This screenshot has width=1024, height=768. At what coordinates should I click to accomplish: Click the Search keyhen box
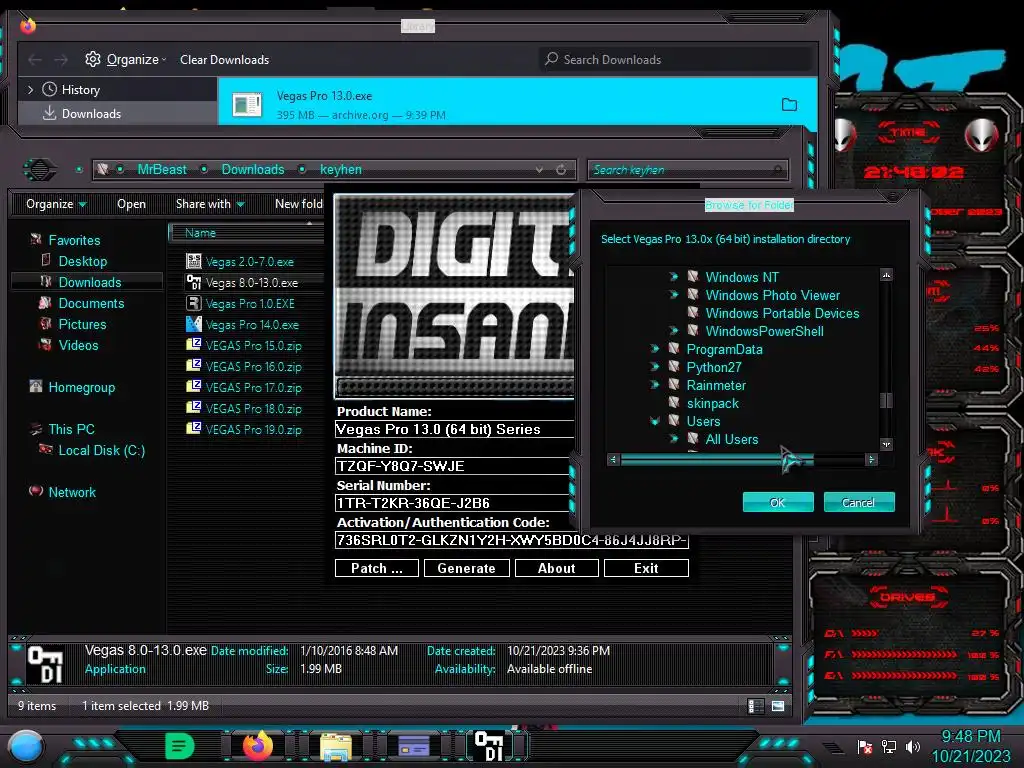pos(688,170)
